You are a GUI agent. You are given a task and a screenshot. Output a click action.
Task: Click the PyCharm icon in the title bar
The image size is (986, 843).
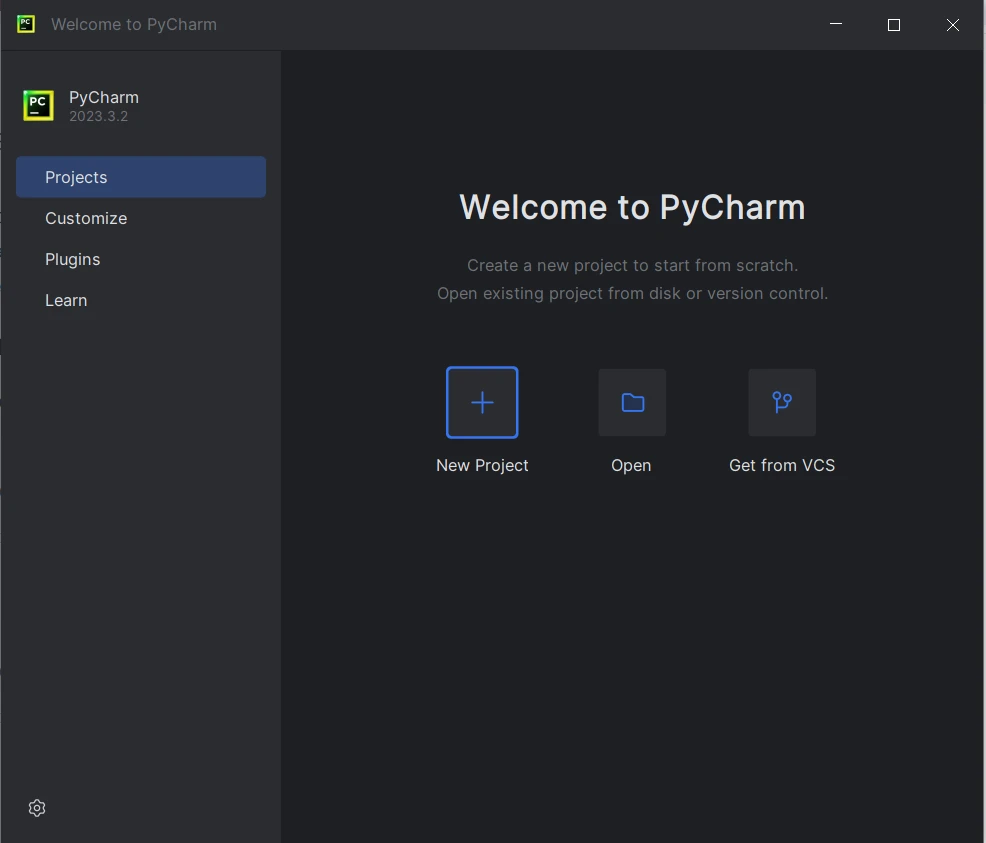click(x=26, y=24)
